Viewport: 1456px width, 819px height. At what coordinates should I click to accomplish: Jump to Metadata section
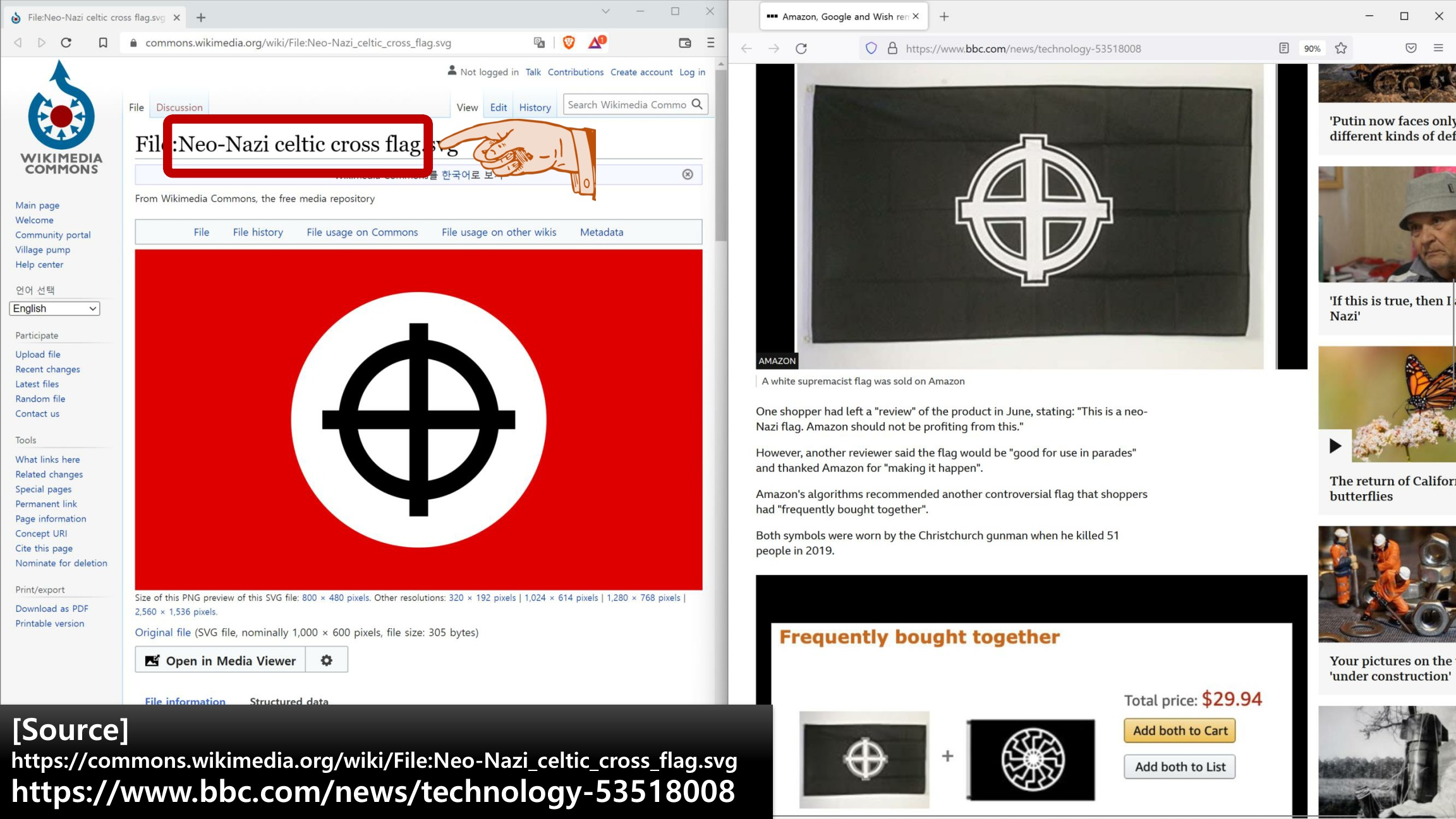coord(602,232)
